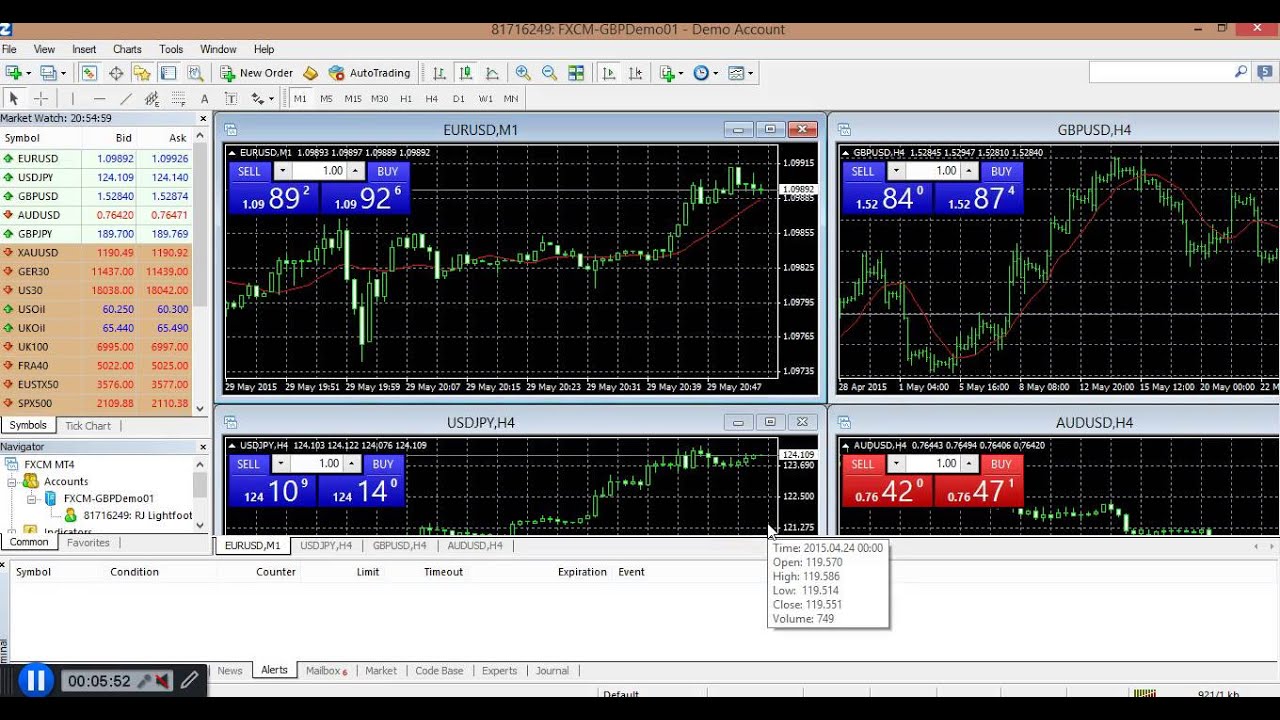The height and width of the screenshot is (720, 1280).
Task: Click SELL on the EURUSD chart
Action: [x=249, y=171]
